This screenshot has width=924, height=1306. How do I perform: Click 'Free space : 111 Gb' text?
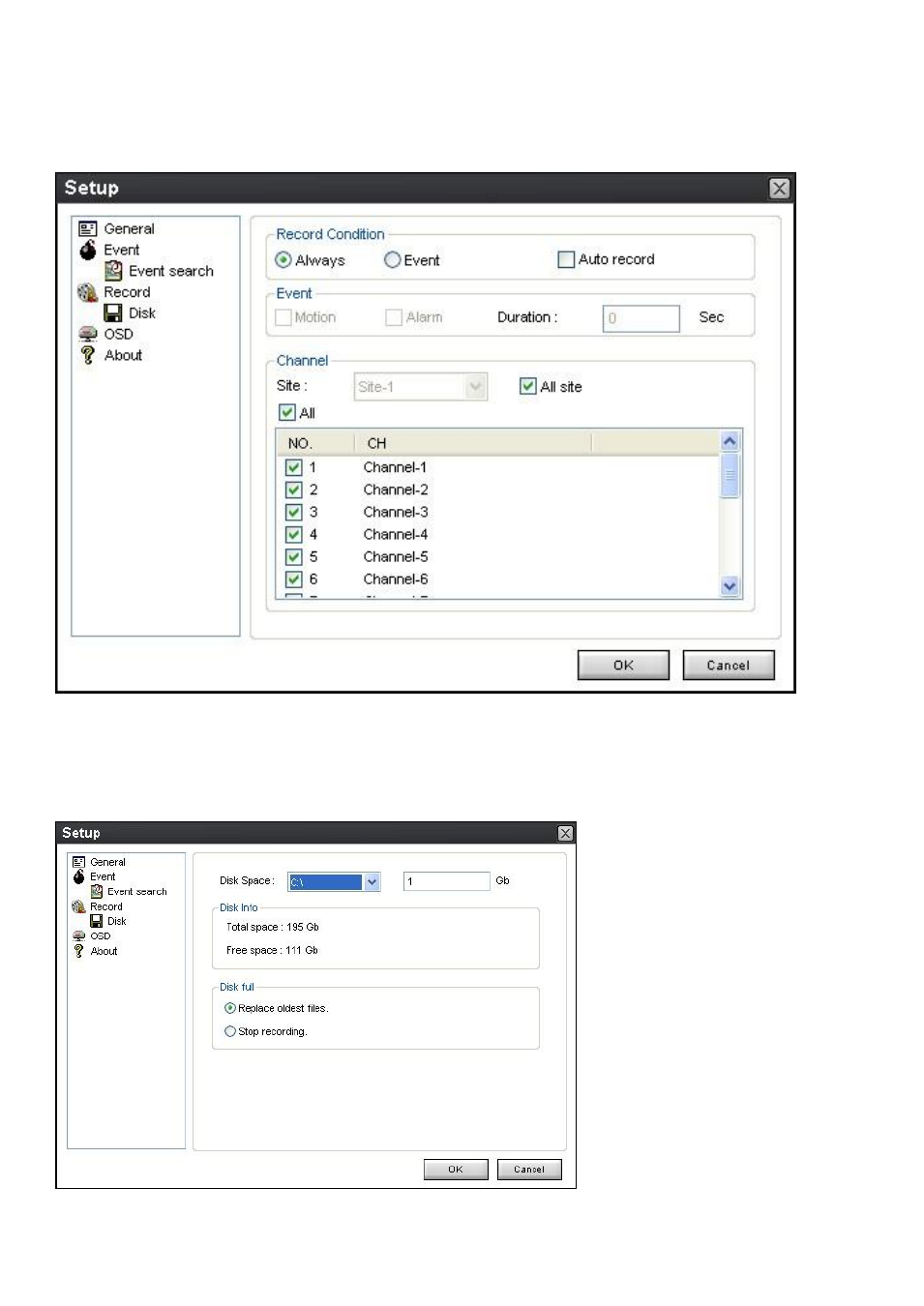point(272,950)
